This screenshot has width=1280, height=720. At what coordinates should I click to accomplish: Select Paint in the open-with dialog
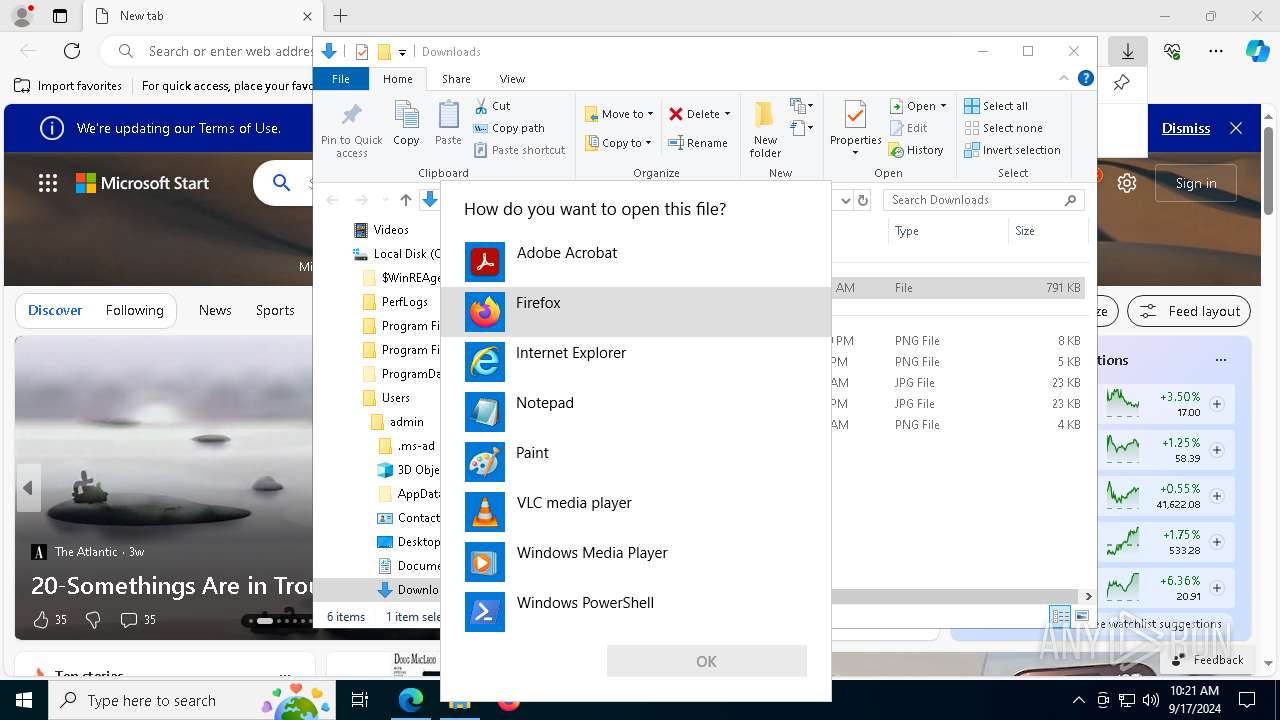click(x=636, y=462)
